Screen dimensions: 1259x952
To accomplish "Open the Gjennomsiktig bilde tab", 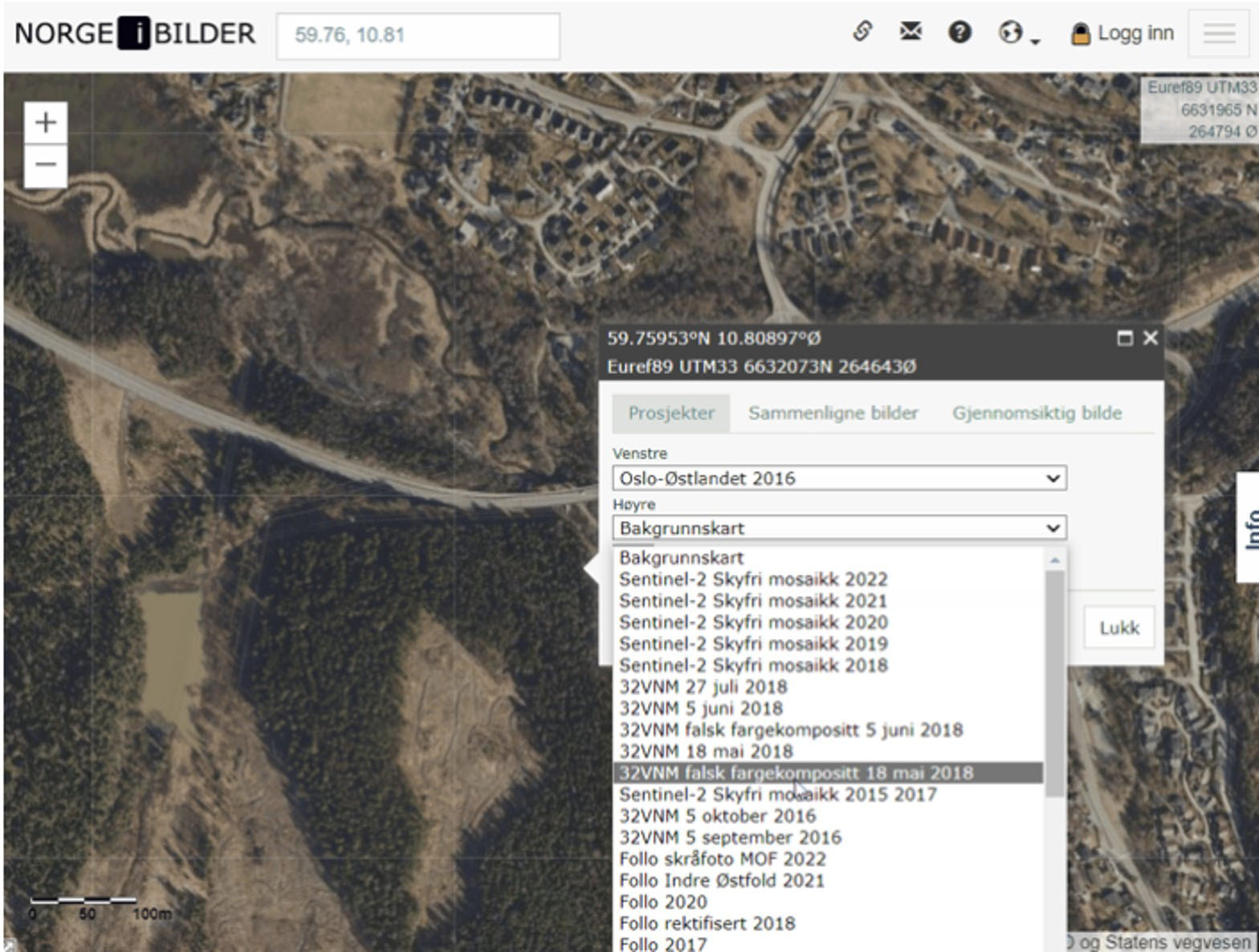I will tap(1037, 413).
